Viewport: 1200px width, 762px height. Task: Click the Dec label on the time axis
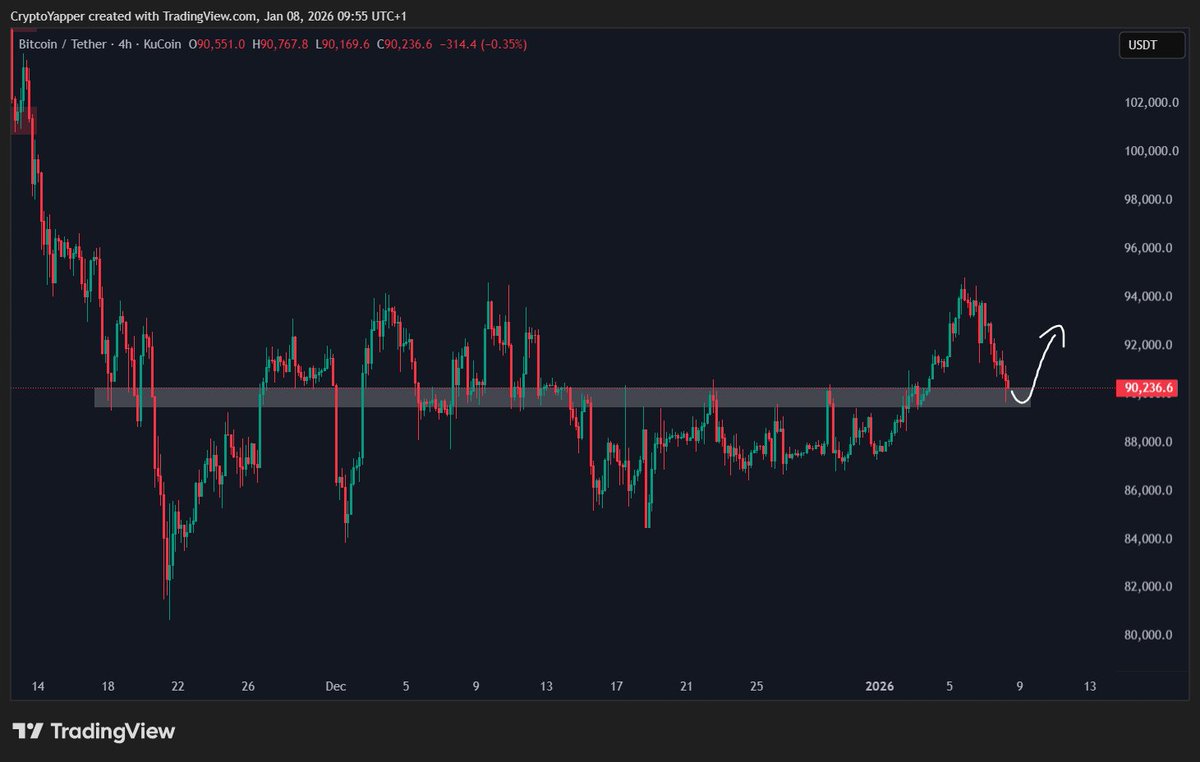pyautogui.click(x=335, y=687)
